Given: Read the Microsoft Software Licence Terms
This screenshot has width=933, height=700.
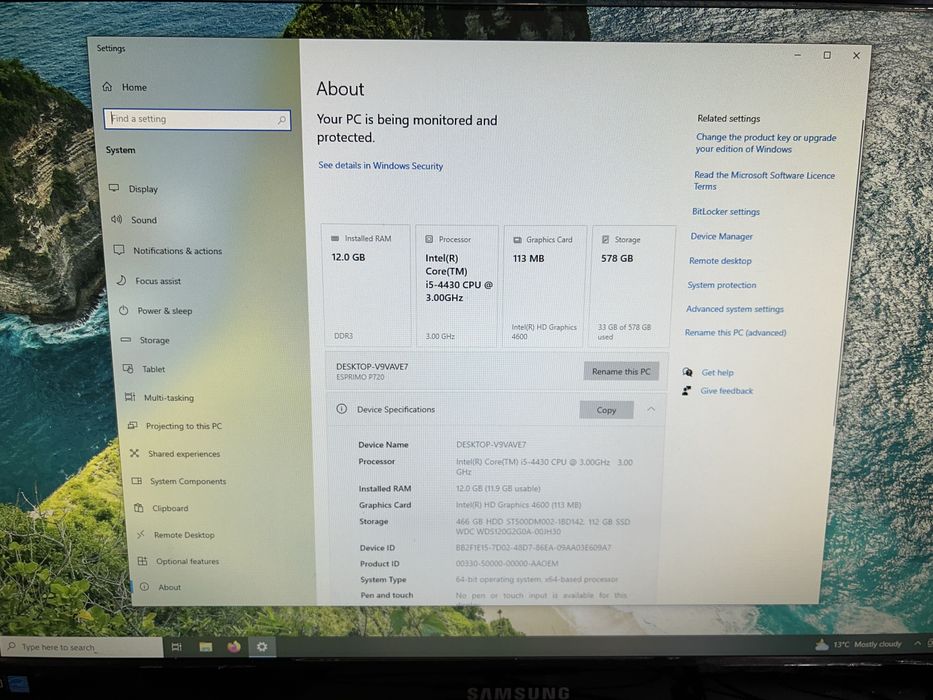Looking at the screenshot, I should tap(763, 180).
